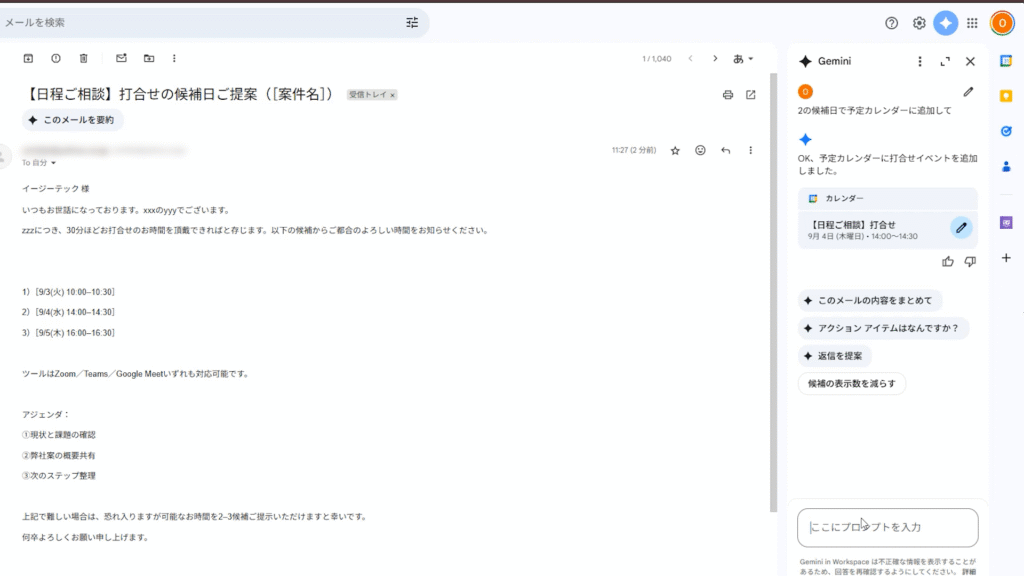The width and height of the screenshot is (1024, 576).
Task: Click the archive email icon
Action: coord(28,58)
